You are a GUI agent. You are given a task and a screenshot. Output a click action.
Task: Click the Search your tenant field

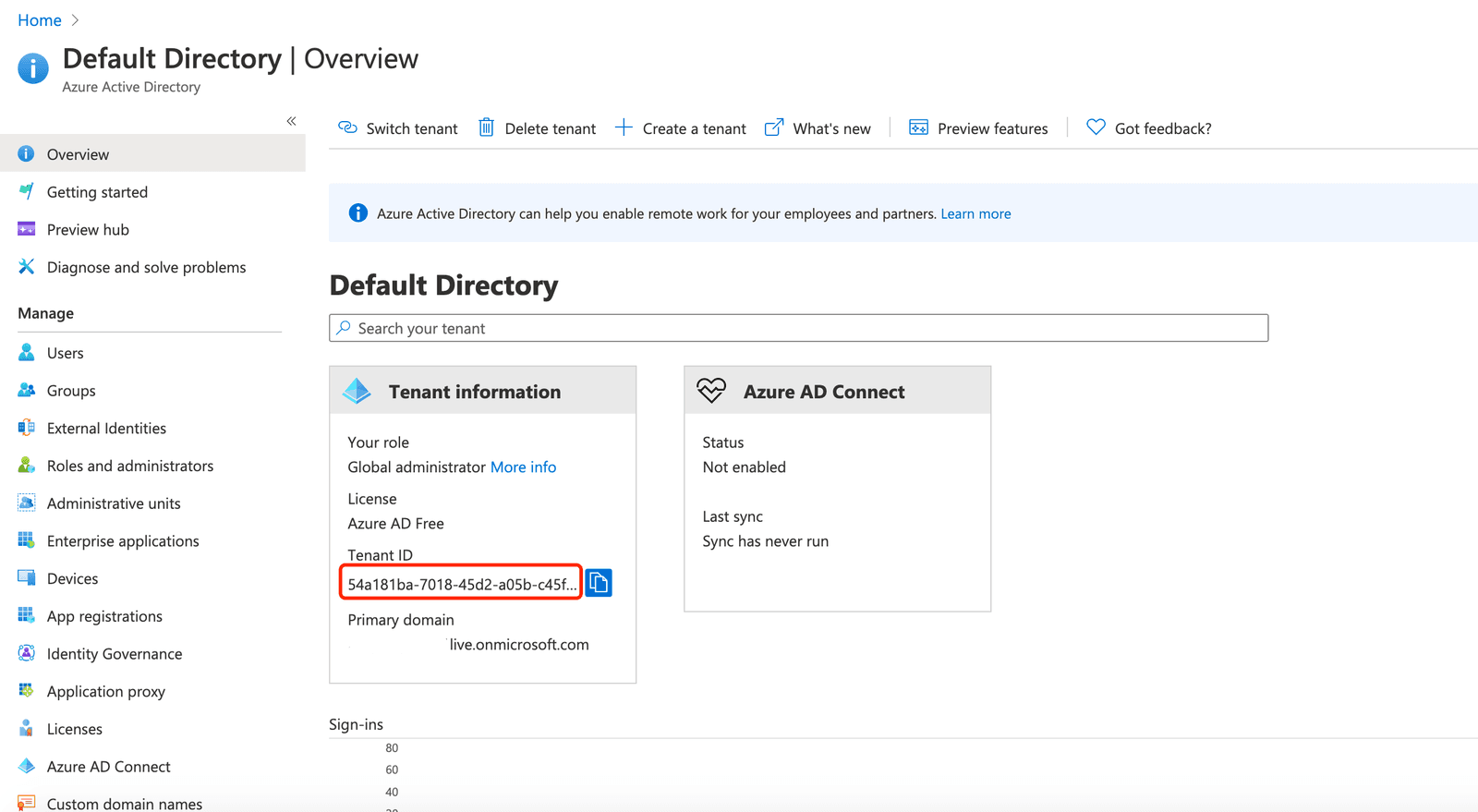(x=799, y=328)
